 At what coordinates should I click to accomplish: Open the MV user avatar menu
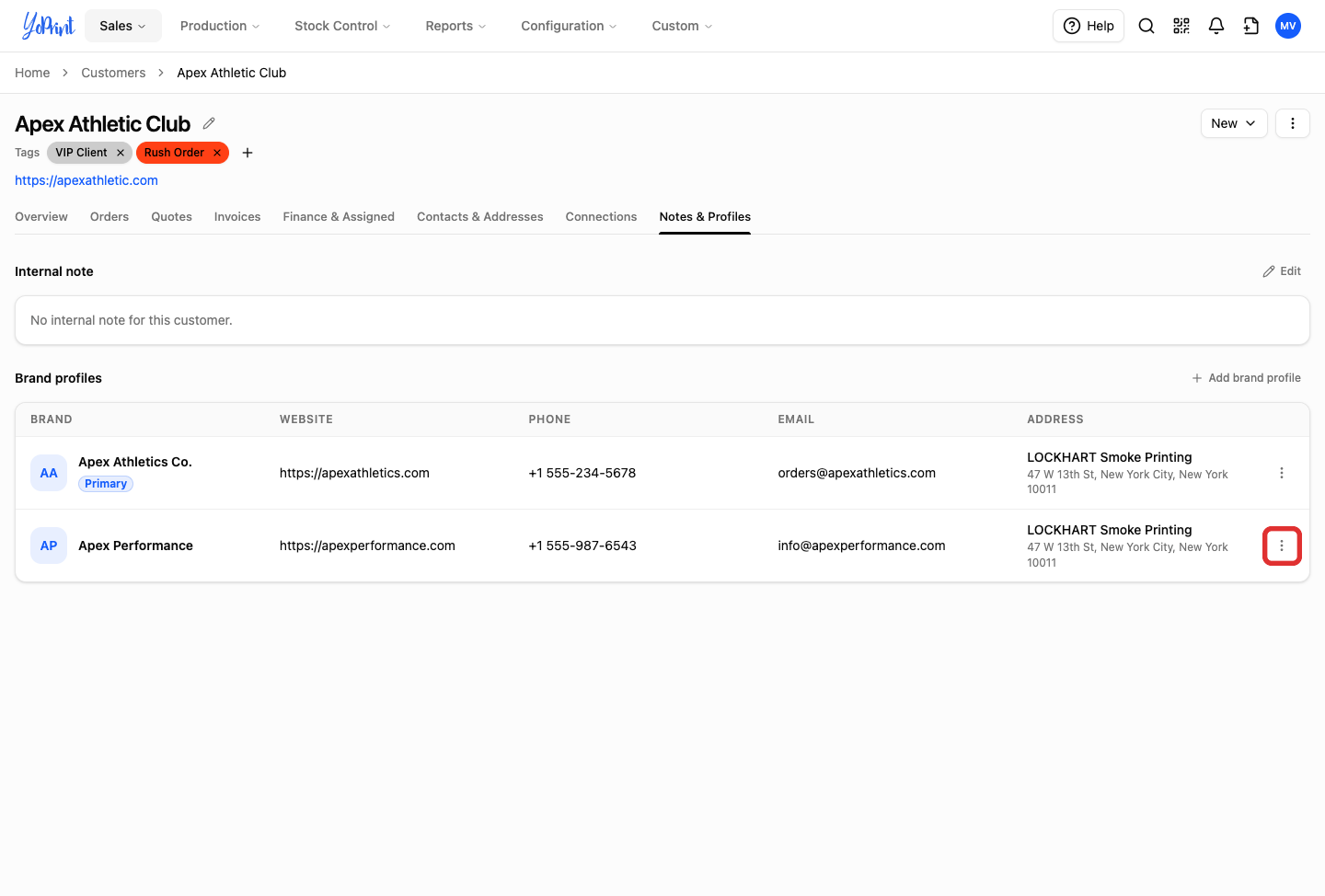tap(1288, 26)
